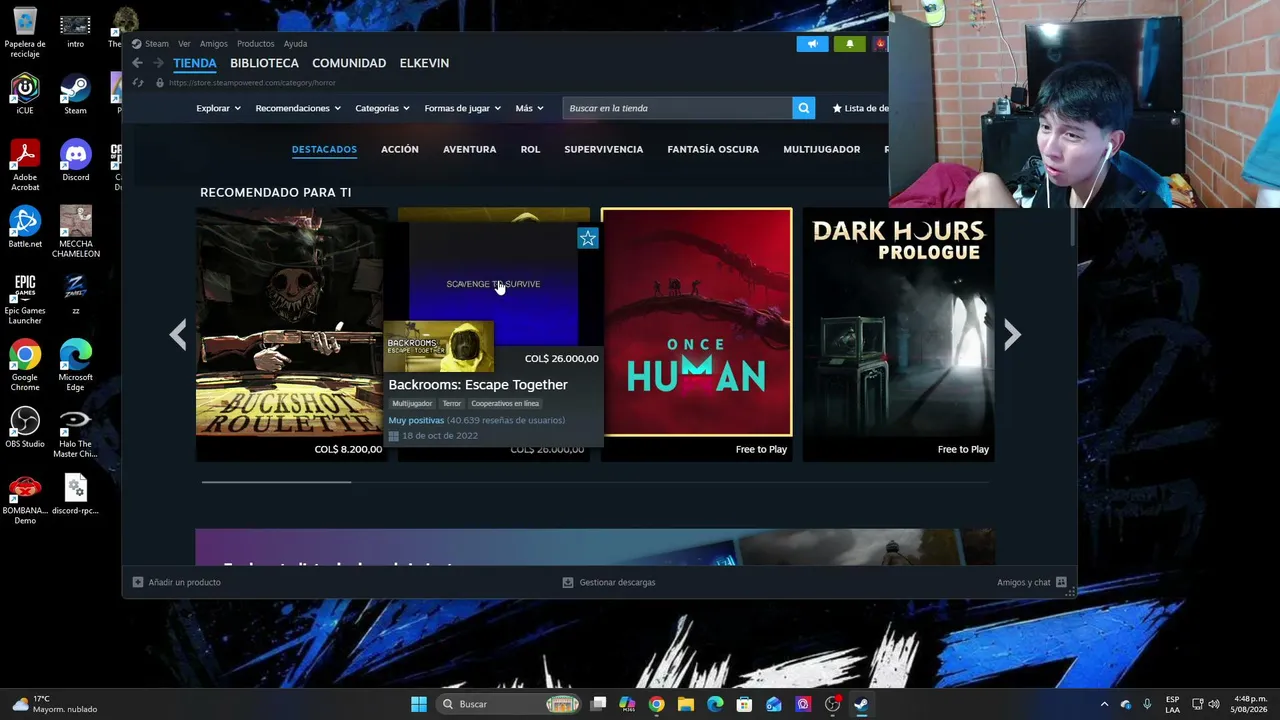
Task: Show hidden system tray icons
Action: pyautogui.click(x=1104, y=704)
